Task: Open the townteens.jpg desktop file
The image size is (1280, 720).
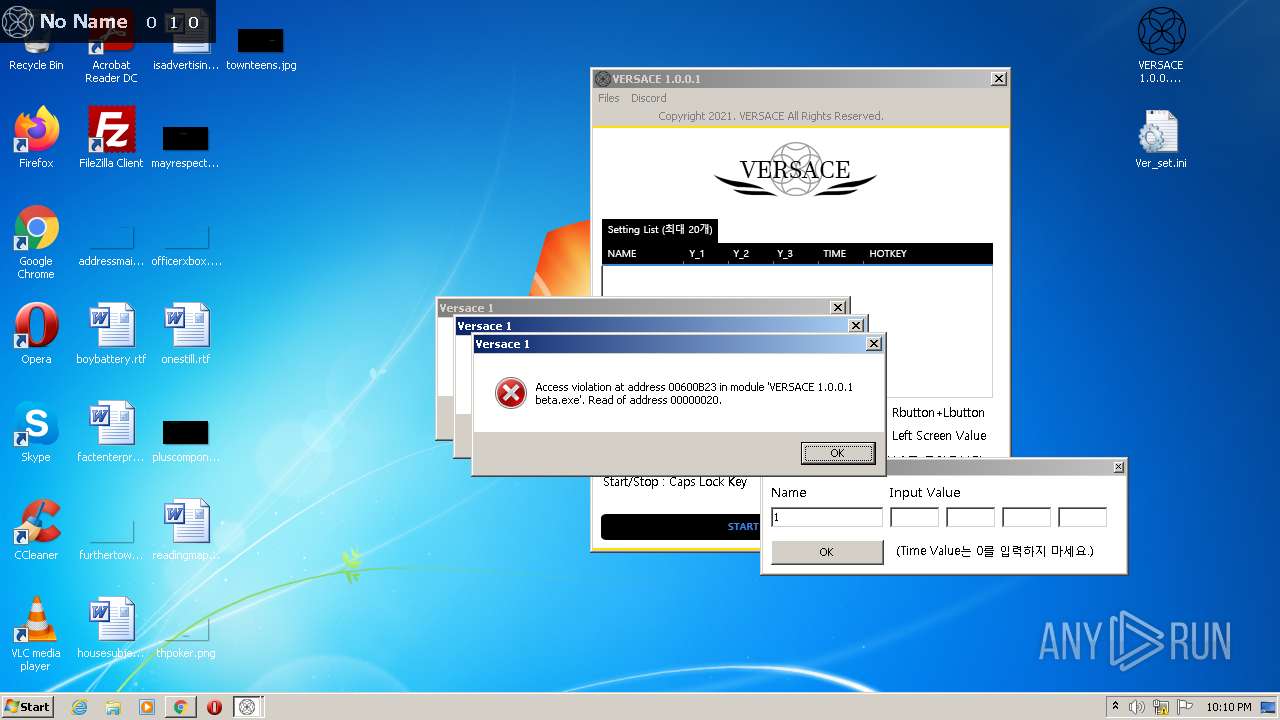Action: (261, 50)
